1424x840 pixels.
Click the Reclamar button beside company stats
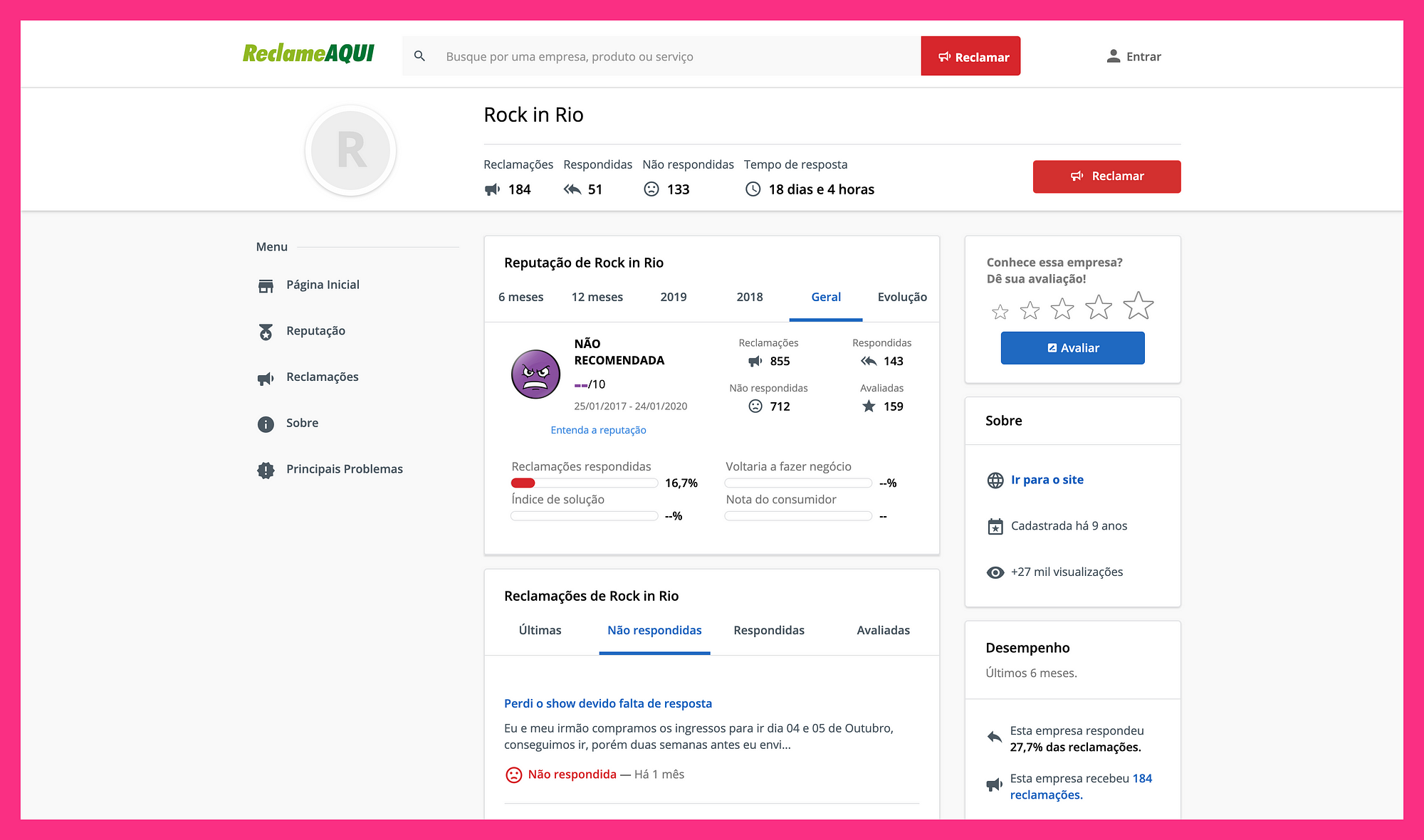[1107, 177]
